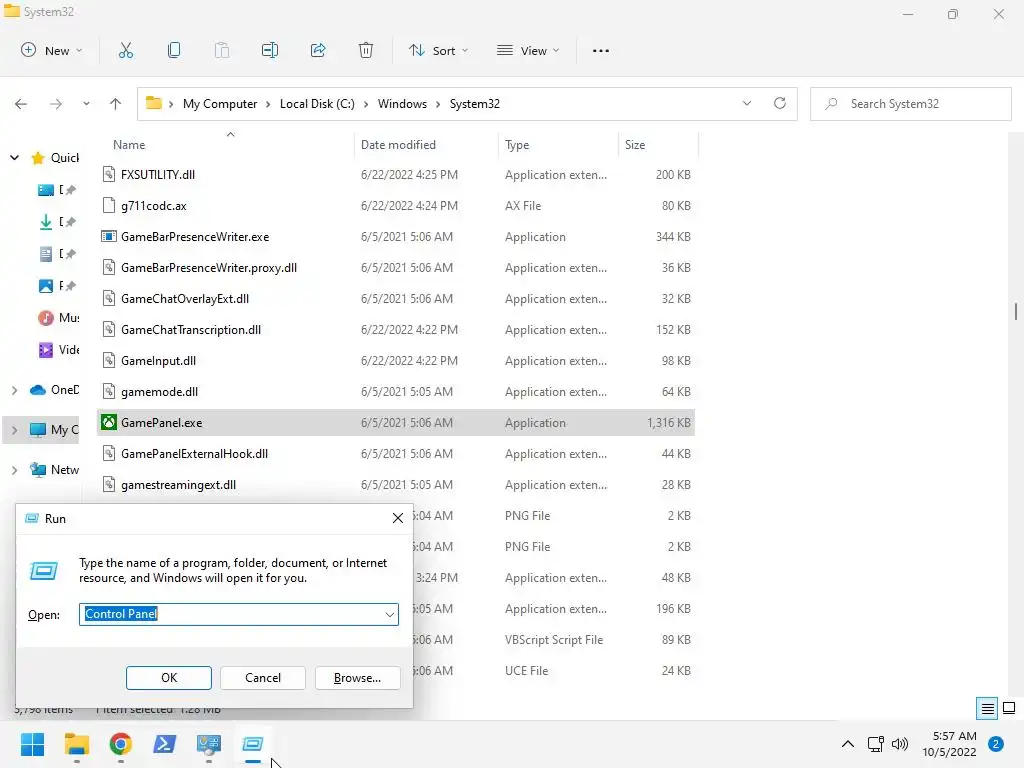Select the GameInput.dll file

pos(396,360)
